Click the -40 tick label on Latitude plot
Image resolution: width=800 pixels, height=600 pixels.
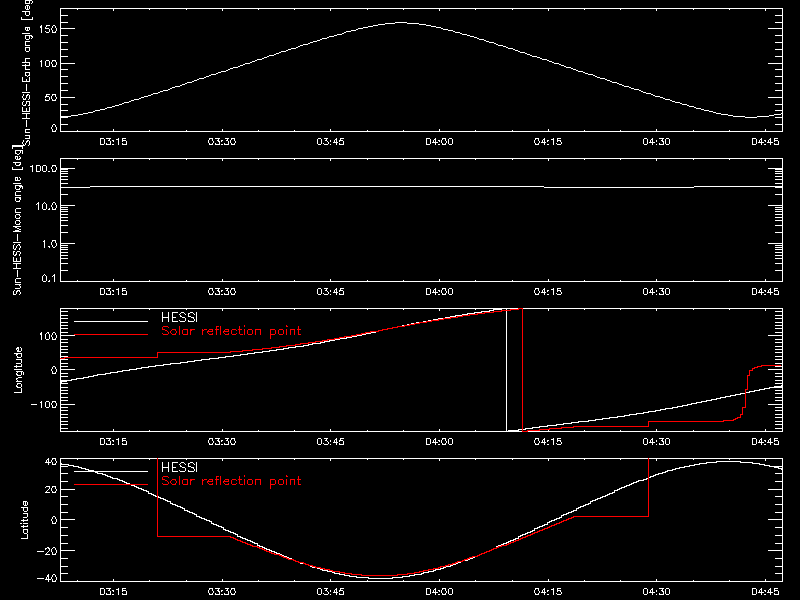[x=47, y=578]
